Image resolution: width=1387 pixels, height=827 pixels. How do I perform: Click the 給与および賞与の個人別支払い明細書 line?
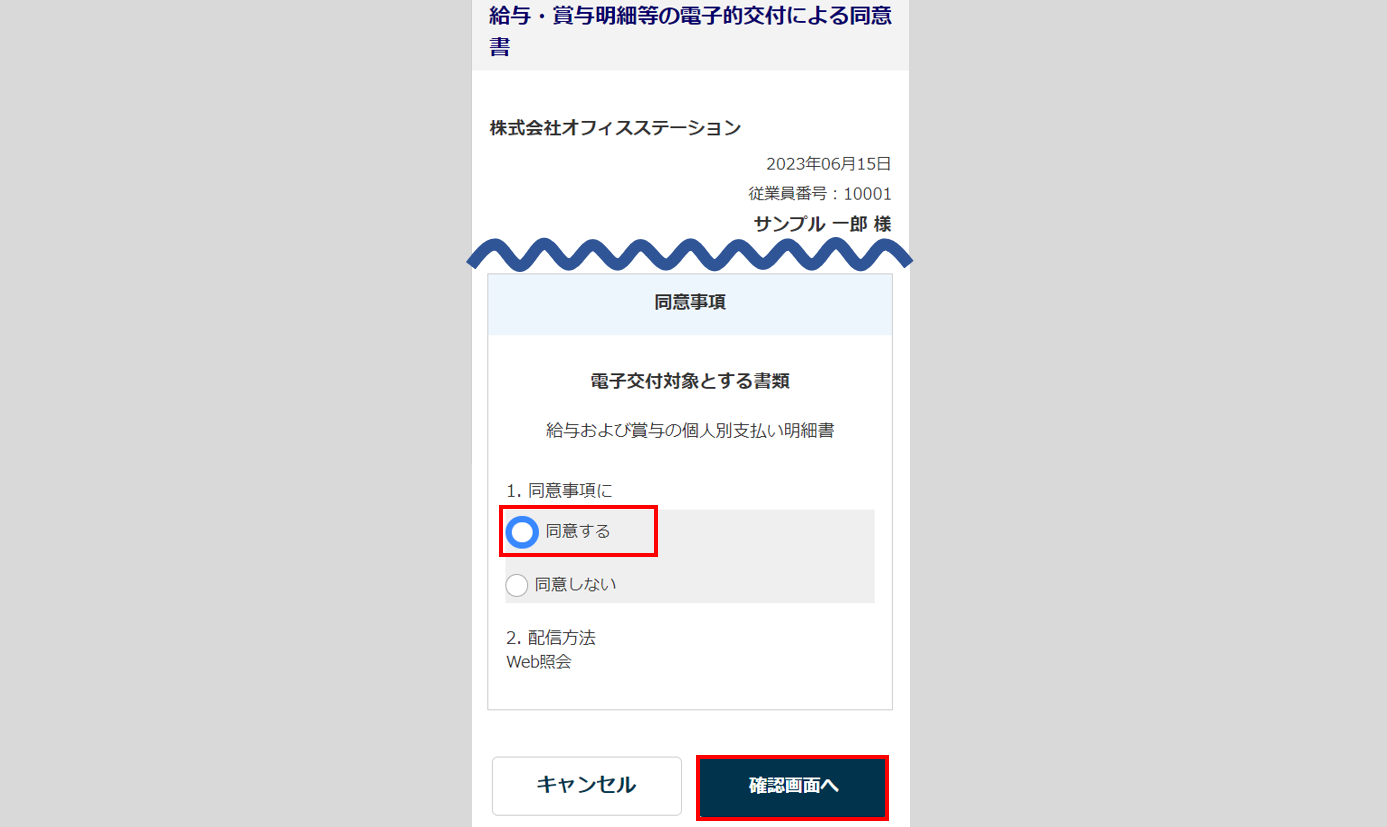[690, 431]
